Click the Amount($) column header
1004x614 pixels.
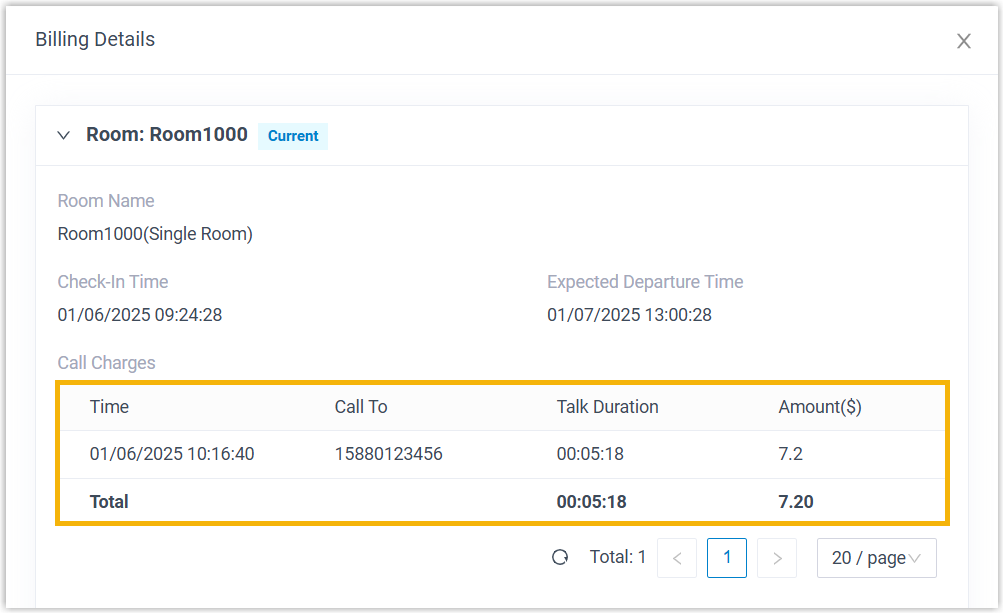click(x=820, y=407)
